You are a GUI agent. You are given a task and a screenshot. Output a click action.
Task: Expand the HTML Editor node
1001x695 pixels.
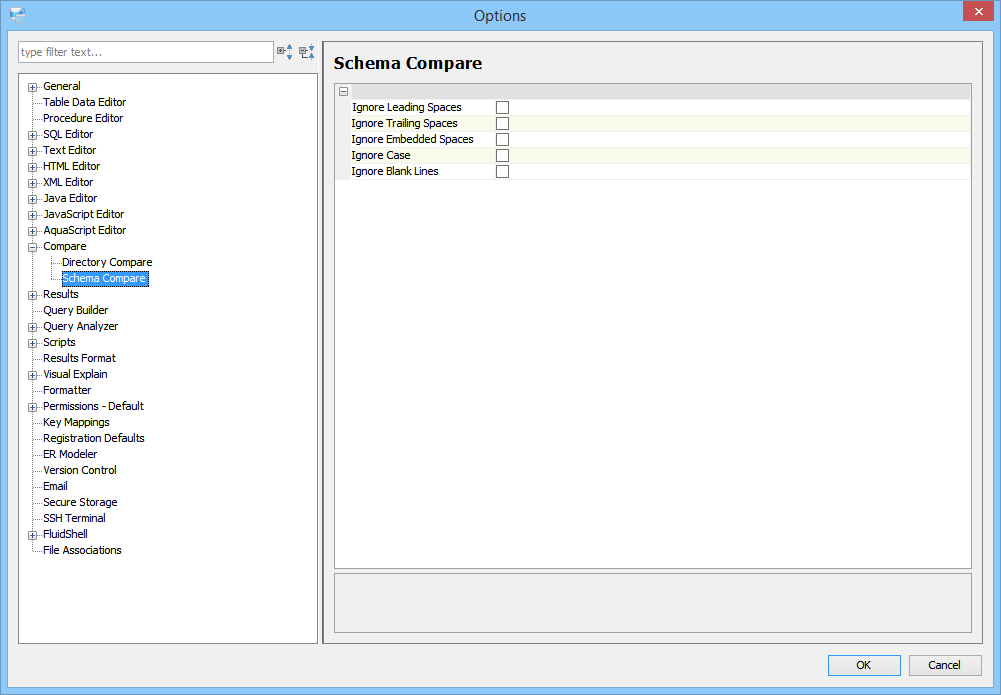point(33,167)
